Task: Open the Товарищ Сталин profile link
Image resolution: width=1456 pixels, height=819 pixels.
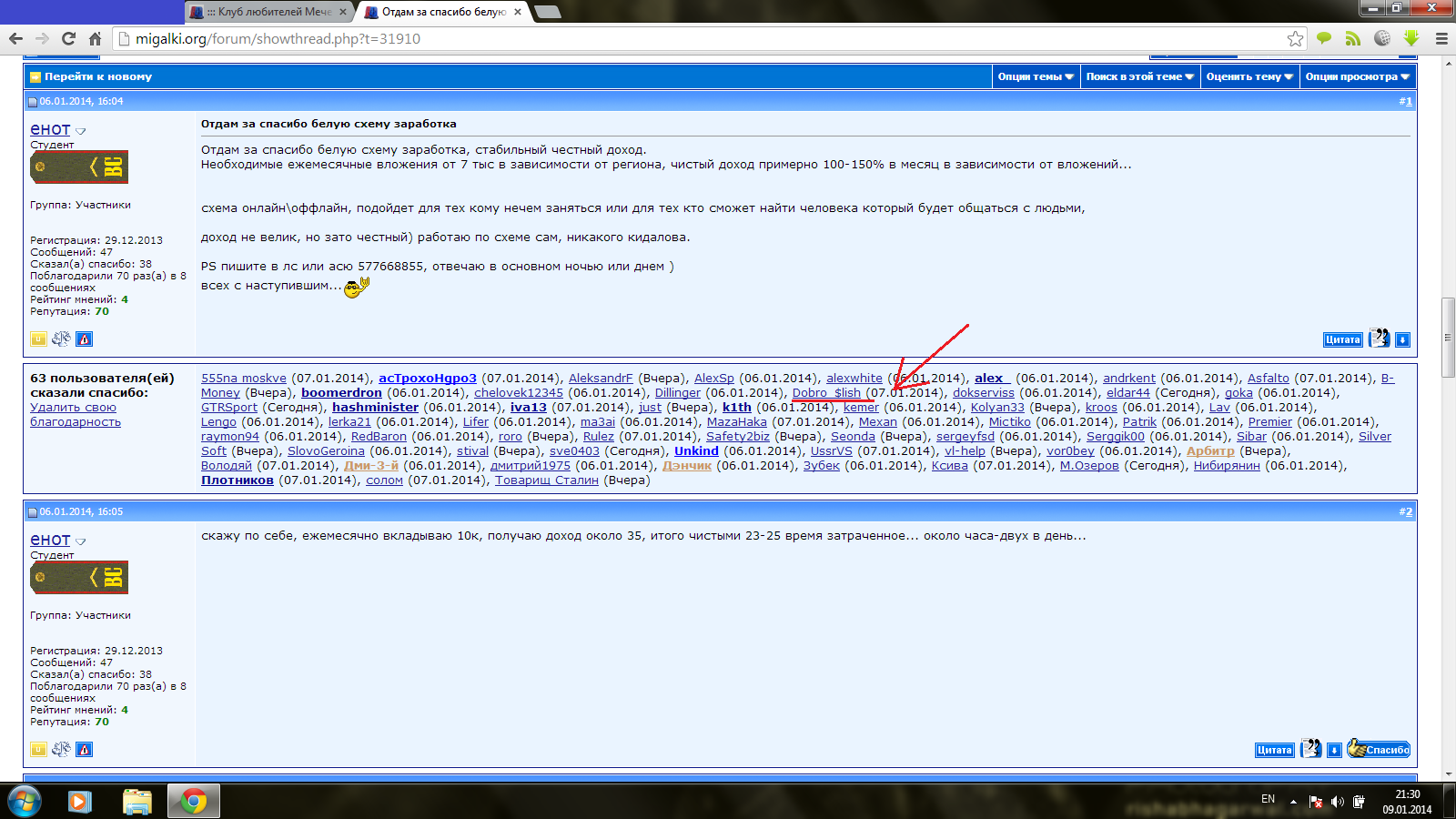Action: [547, 480]
